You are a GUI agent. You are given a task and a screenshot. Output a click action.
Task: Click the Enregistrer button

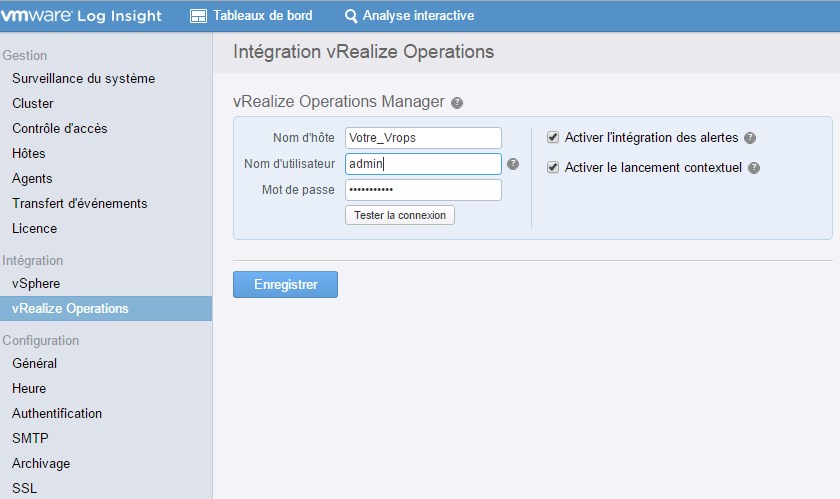(285, 285)
